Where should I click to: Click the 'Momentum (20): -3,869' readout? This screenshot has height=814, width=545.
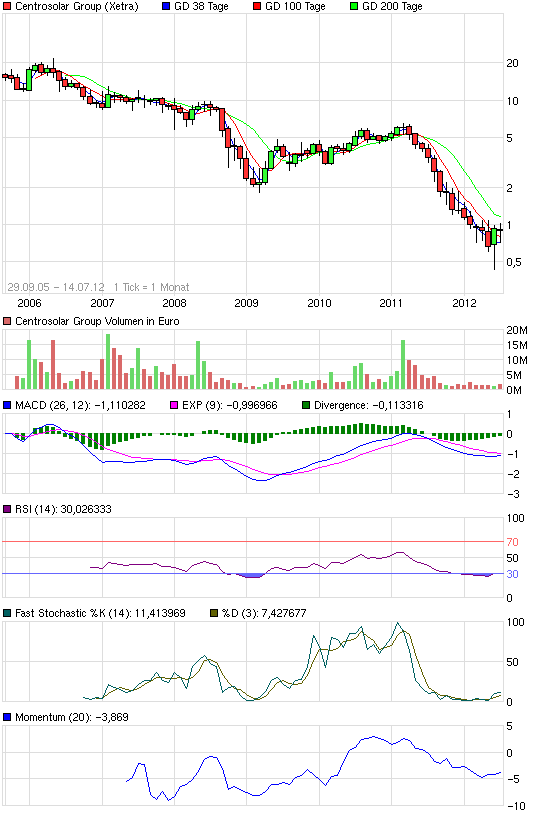72,717
